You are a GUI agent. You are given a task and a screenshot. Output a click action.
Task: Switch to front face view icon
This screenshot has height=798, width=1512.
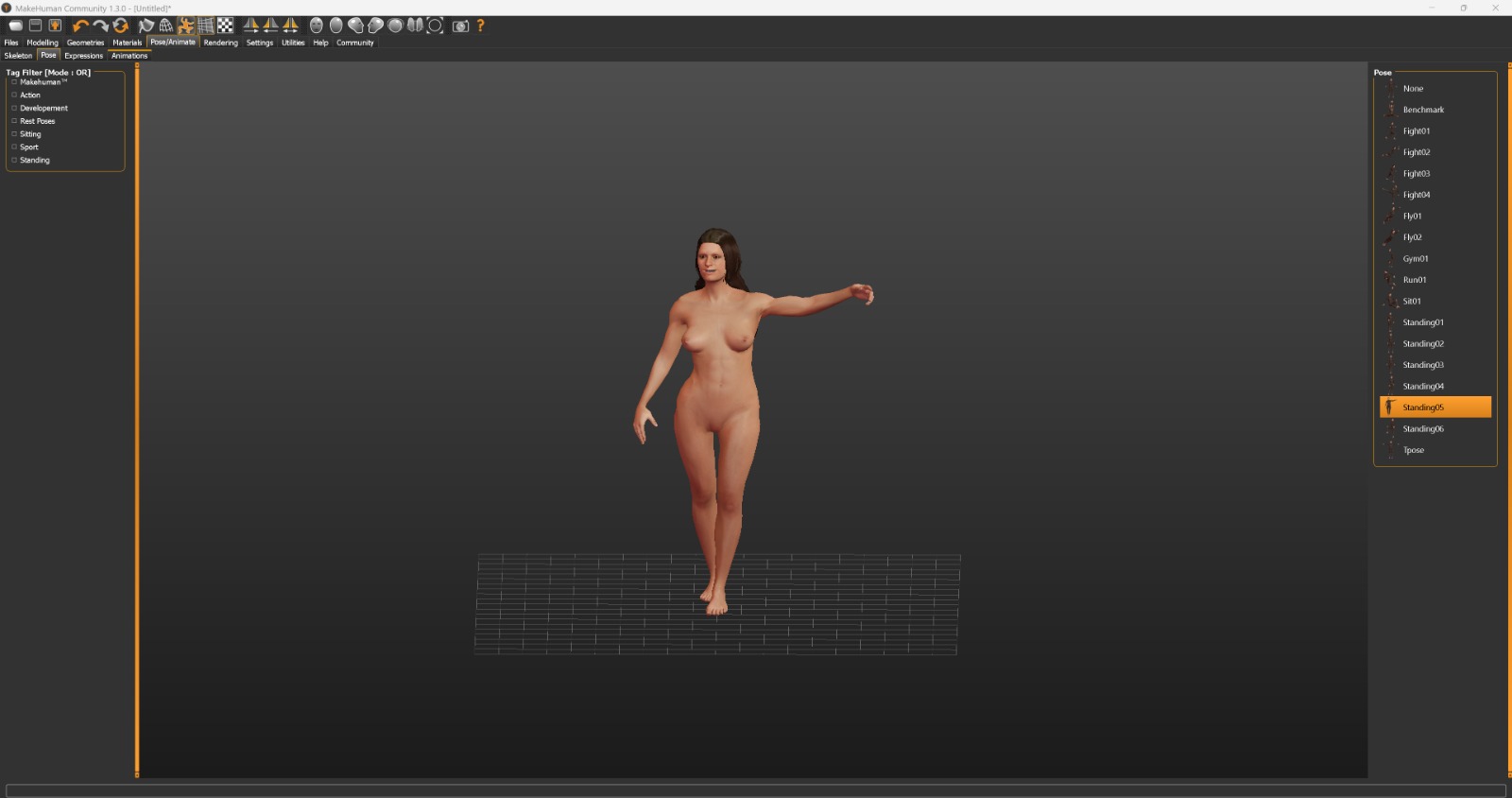(317, 26)
